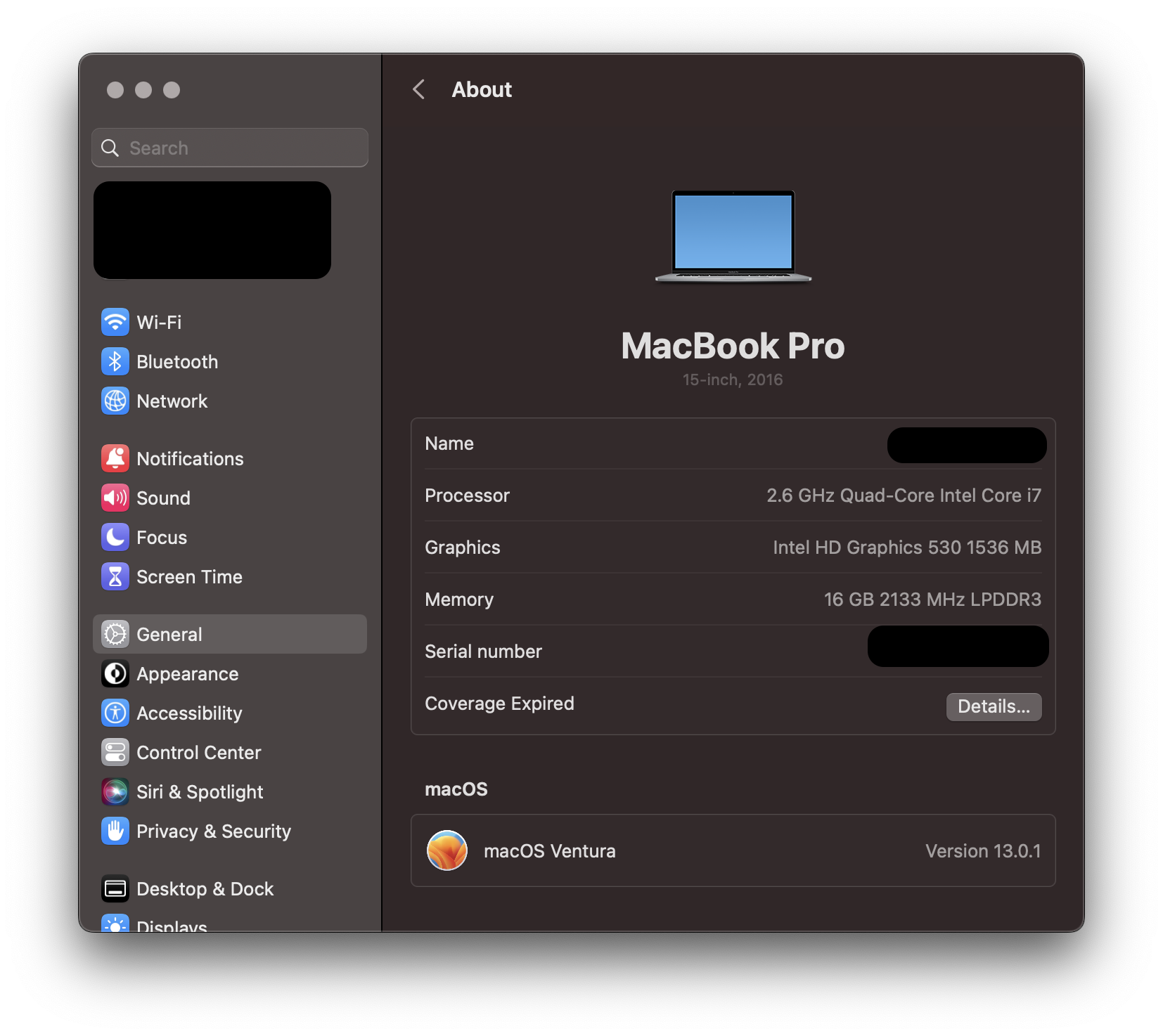Click the 16 GB 2133 MHz memory value
Image resolution: width=1163 pixels, height=1036 pixels.
pos(932,600)
